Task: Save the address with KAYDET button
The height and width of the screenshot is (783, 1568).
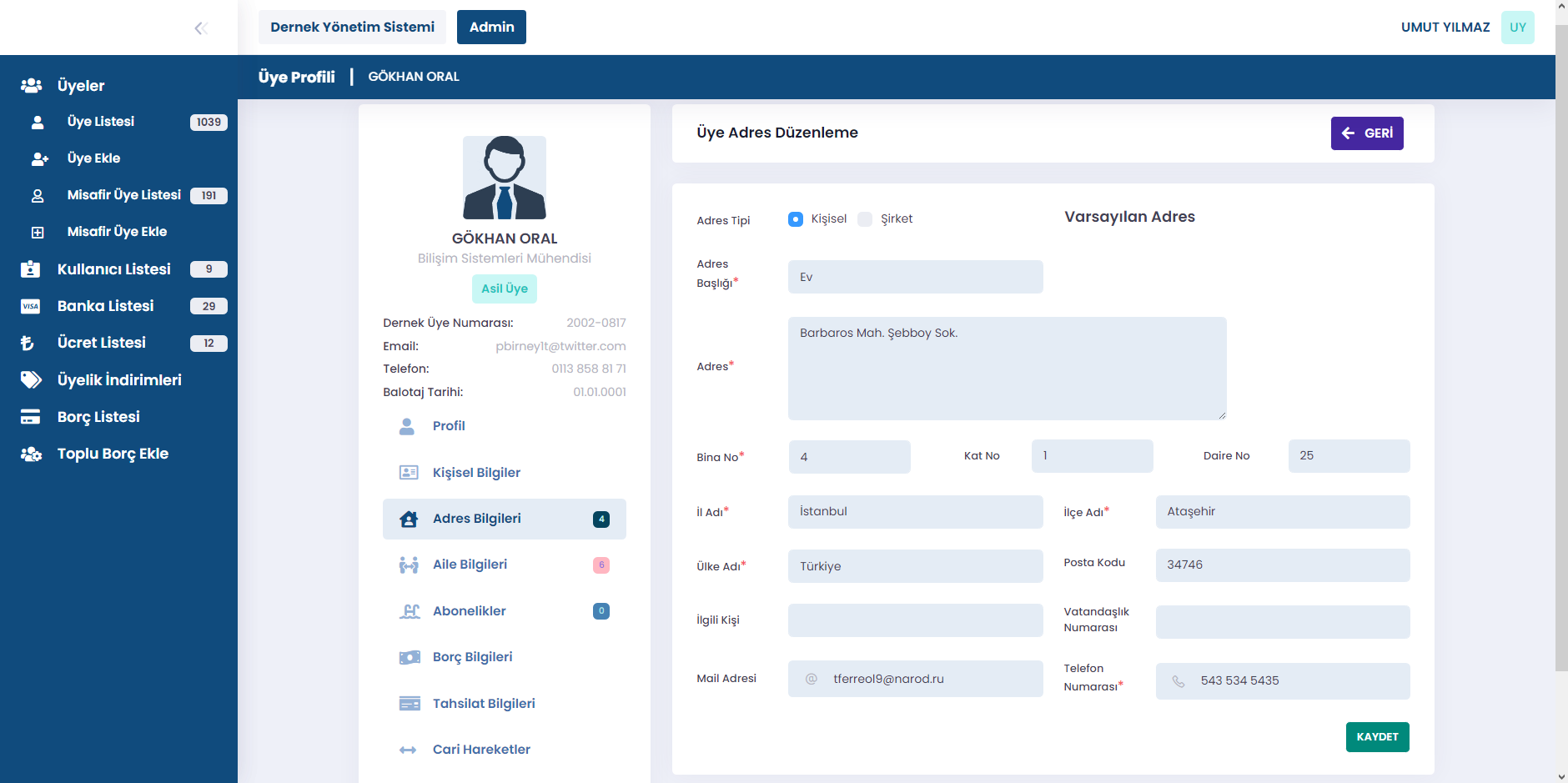Action: [x=1377, y=737]
